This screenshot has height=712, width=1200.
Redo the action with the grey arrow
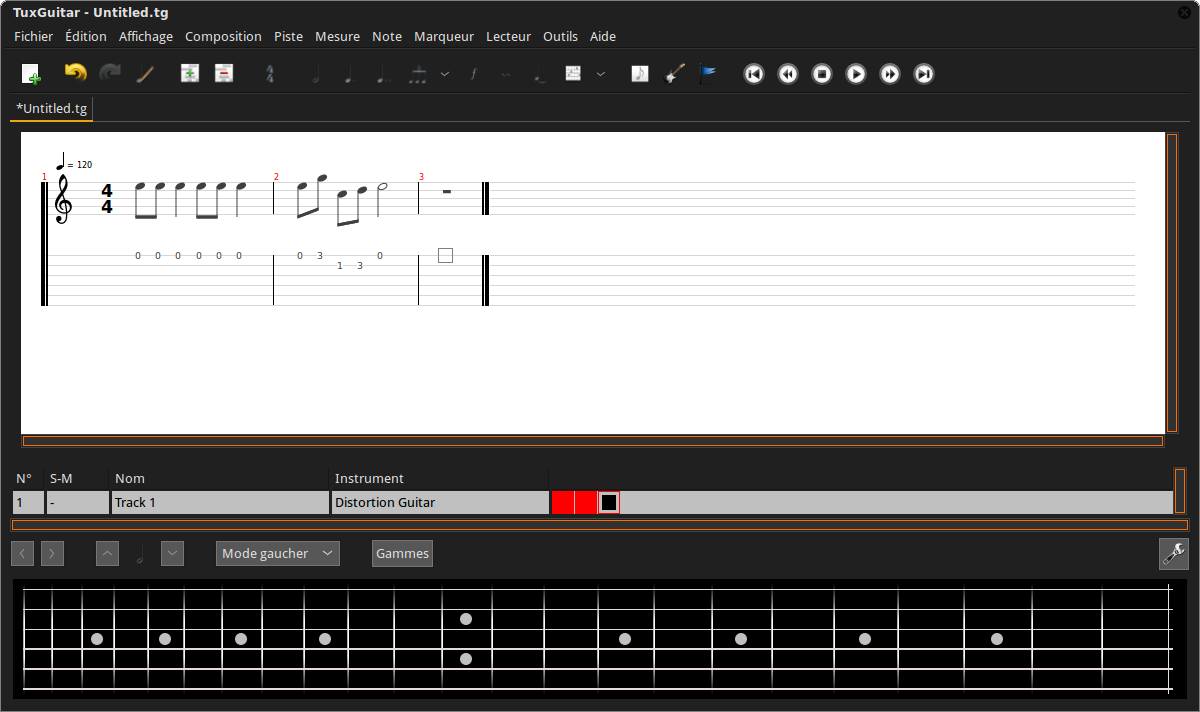click(109, 73)
